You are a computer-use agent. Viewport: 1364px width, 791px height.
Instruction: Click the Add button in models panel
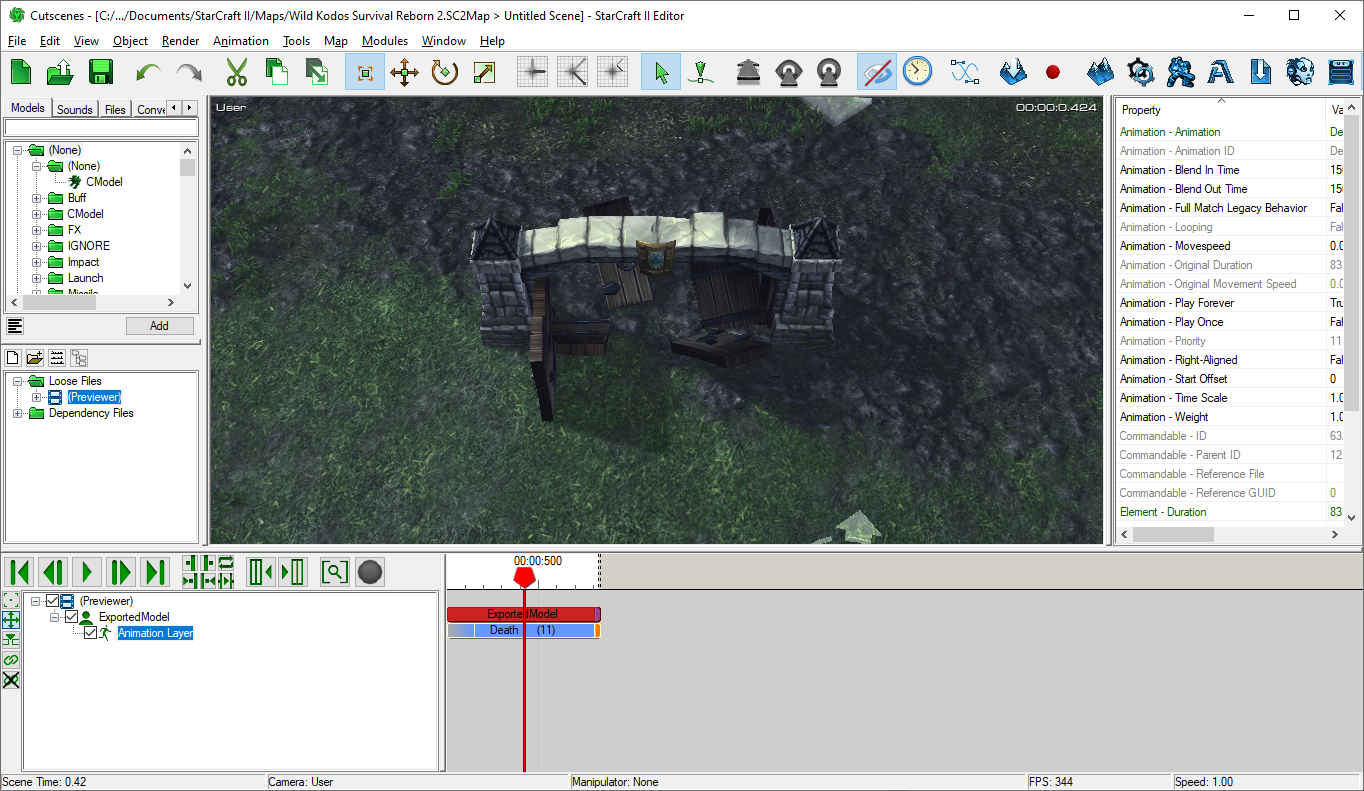coord(159,325)
